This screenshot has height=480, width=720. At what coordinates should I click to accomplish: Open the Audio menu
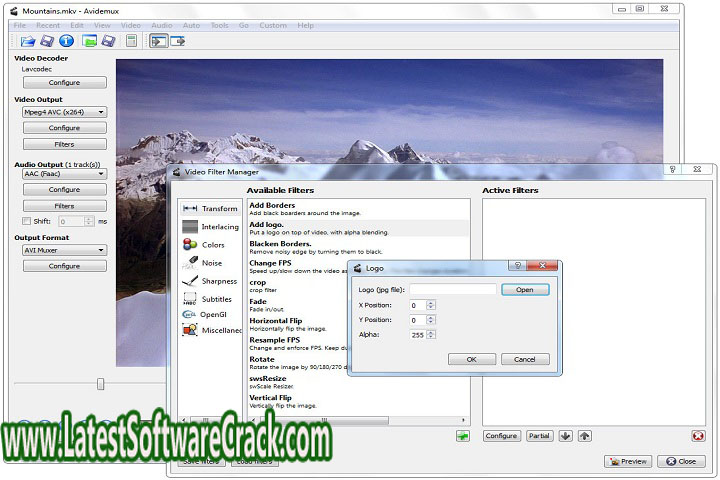(x=162, y=25)
